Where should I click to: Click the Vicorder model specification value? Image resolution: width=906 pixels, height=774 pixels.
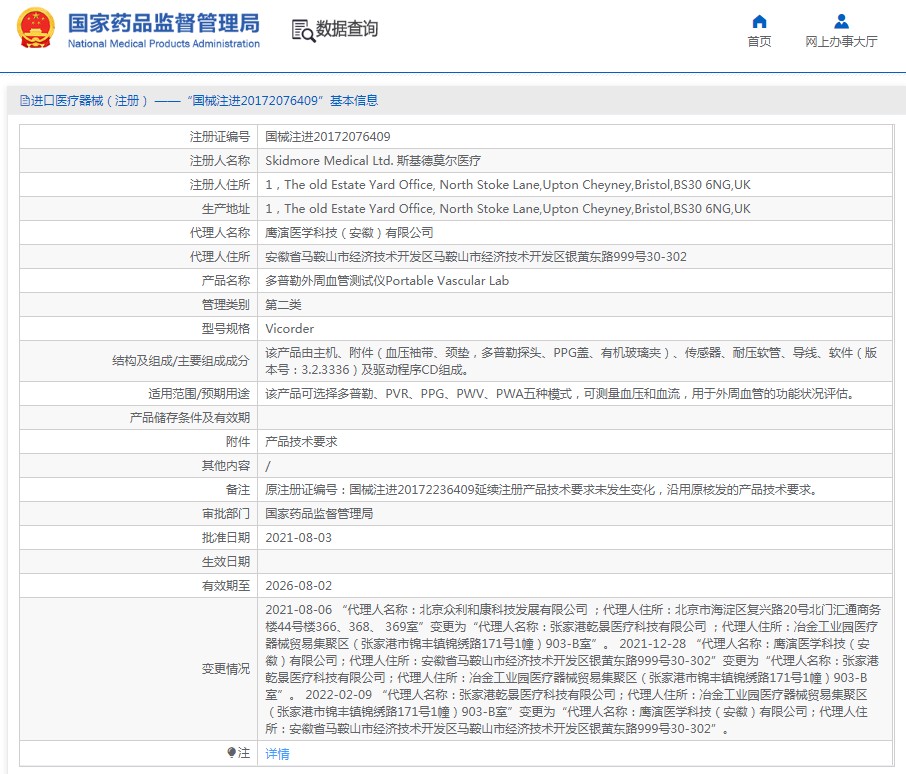(289, 329)
